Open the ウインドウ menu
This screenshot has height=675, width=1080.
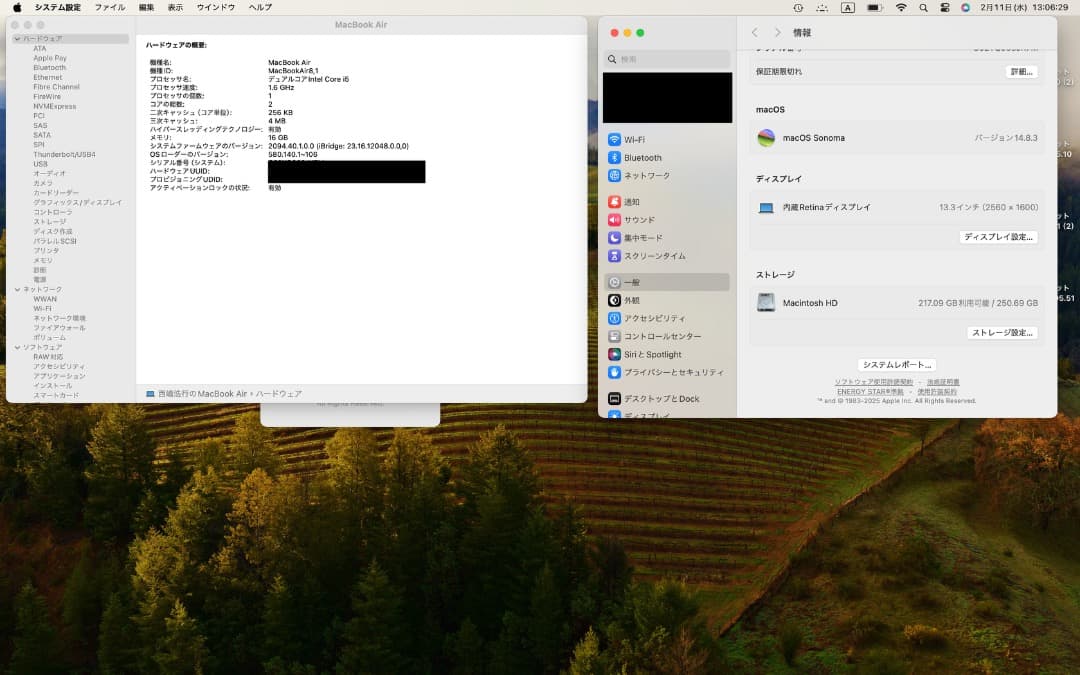point(215,7)
